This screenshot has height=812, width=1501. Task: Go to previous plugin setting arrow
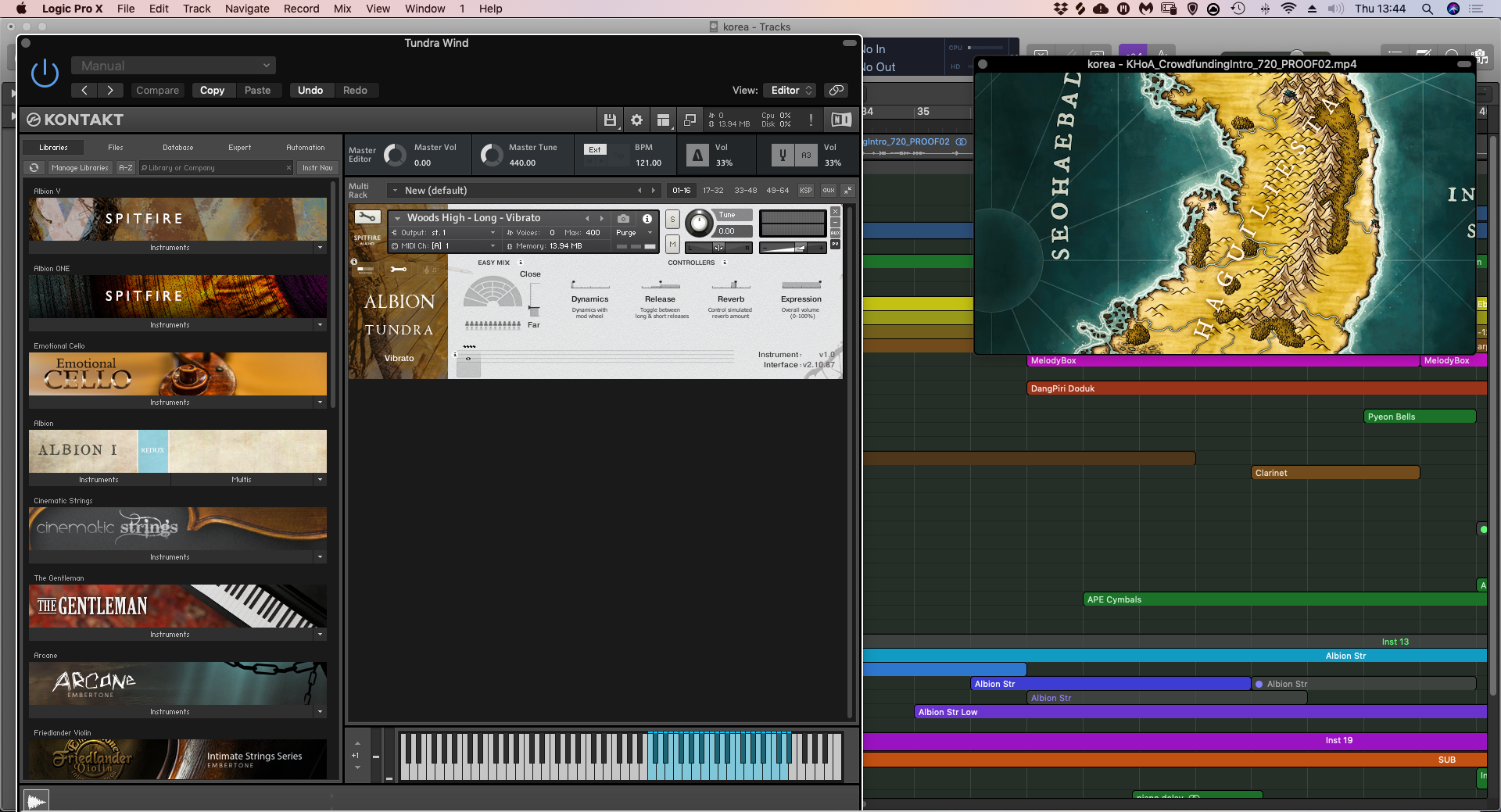tap(84, 90)
